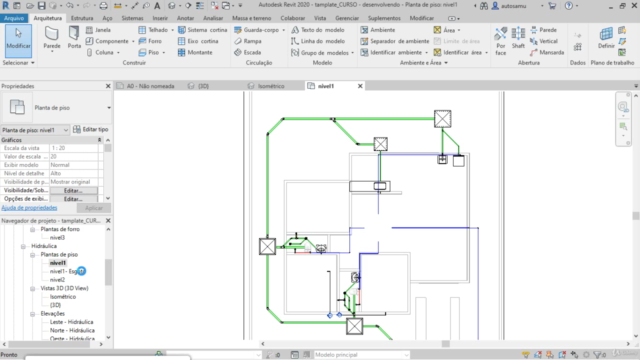This screenshot has height=360, width=640.
Task: Select the Por face opening tool
Action: coord(501,41)
